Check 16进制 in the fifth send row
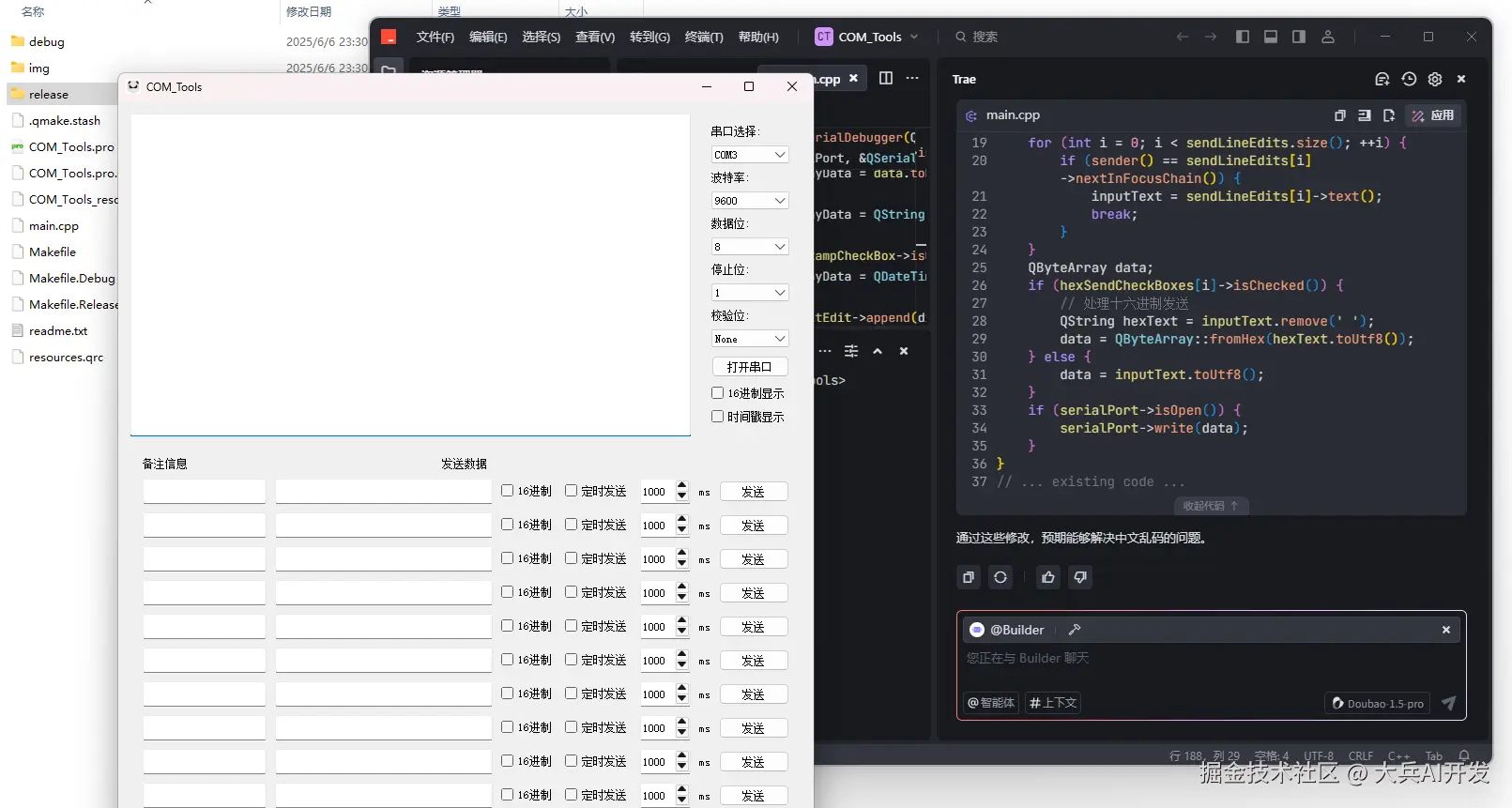 [x=507, y=626]
